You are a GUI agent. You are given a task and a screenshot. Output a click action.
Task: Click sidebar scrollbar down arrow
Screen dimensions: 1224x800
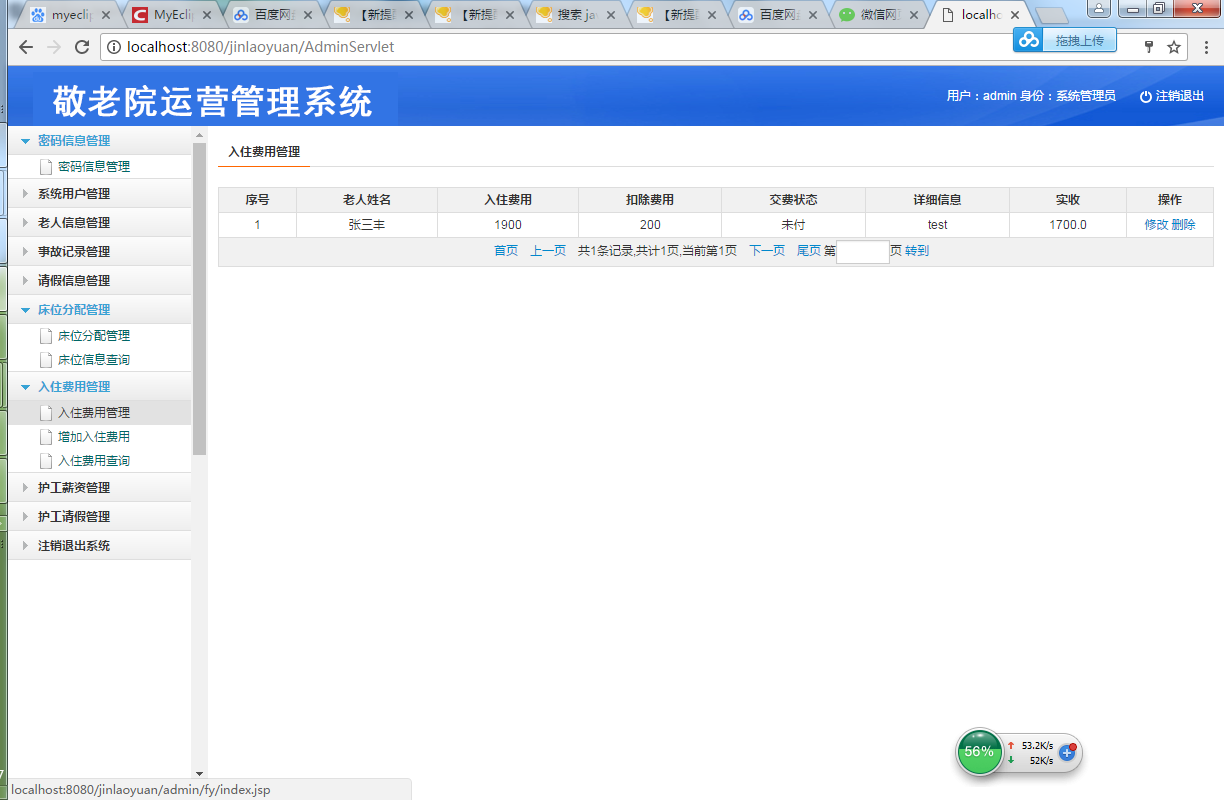tap(200, 773)
